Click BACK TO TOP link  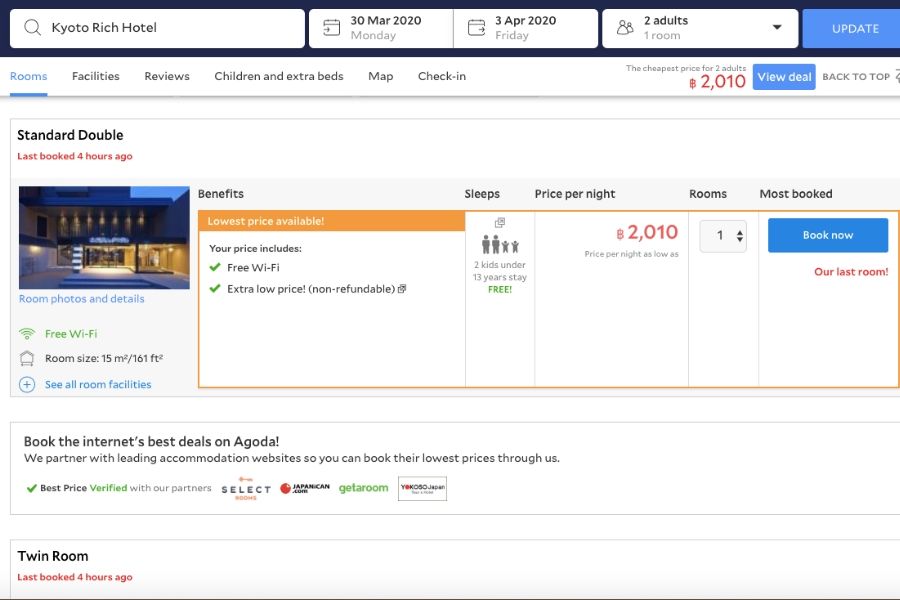pyautogui.click(x=856, y=77)
